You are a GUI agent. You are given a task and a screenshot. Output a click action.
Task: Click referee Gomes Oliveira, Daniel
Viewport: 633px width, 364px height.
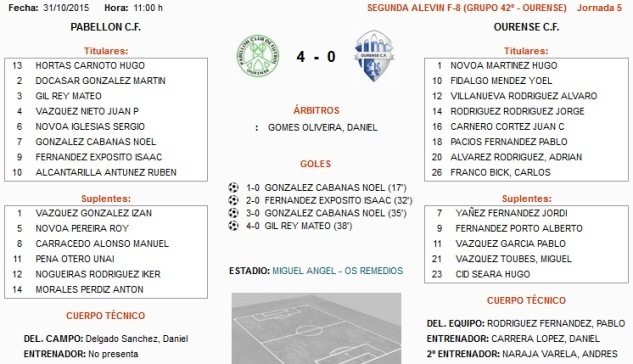323,128
